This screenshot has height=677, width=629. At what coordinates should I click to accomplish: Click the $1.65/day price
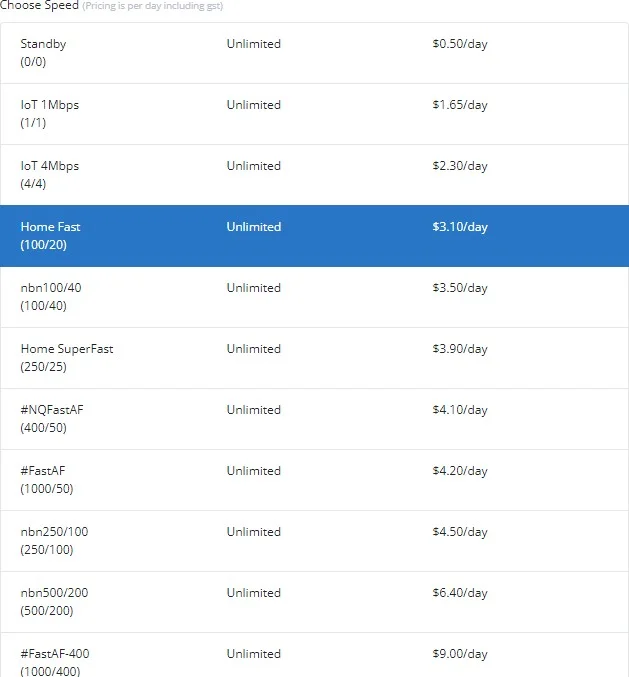(459, 105)
